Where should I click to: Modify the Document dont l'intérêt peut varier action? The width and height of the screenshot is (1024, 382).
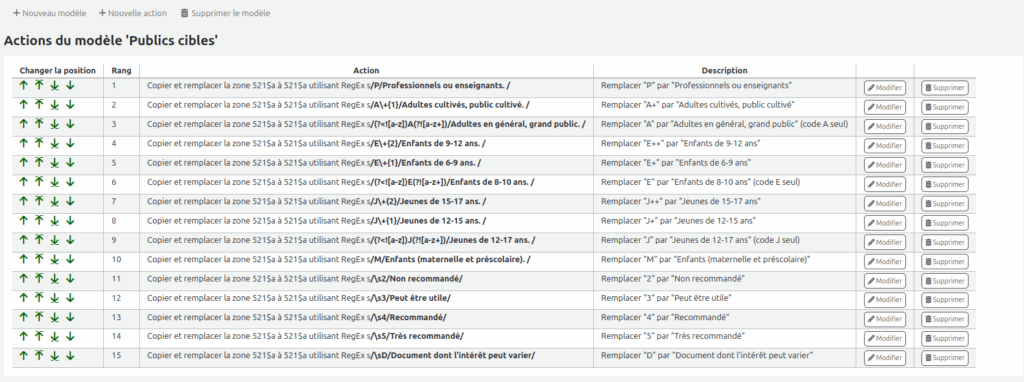click(885, 358)
